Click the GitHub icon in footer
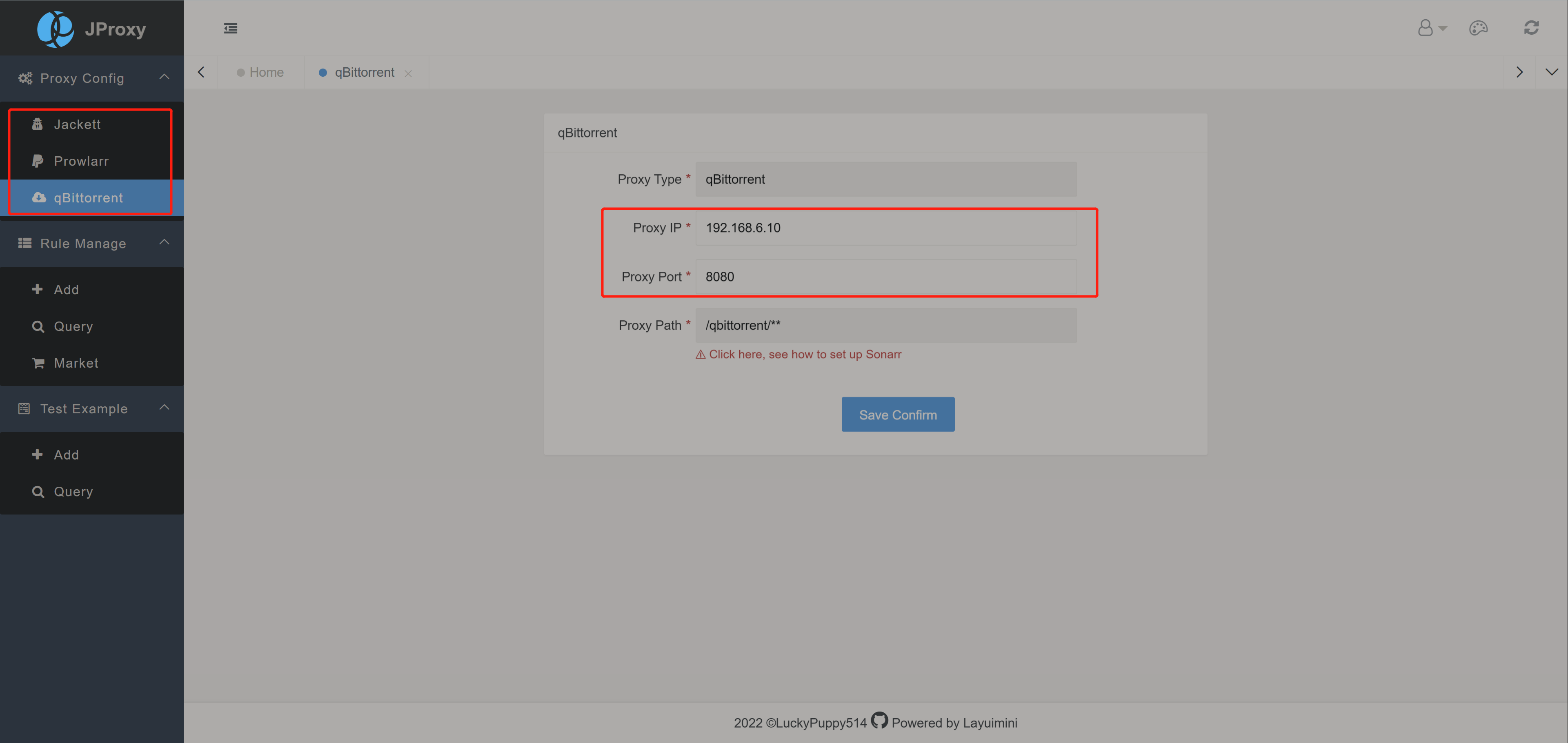 (879, 721)
